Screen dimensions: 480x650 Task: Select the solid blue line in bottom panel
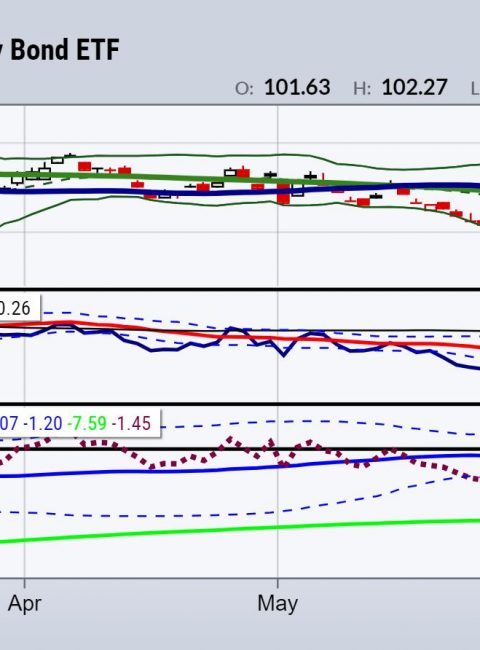(x=249, y=468)
